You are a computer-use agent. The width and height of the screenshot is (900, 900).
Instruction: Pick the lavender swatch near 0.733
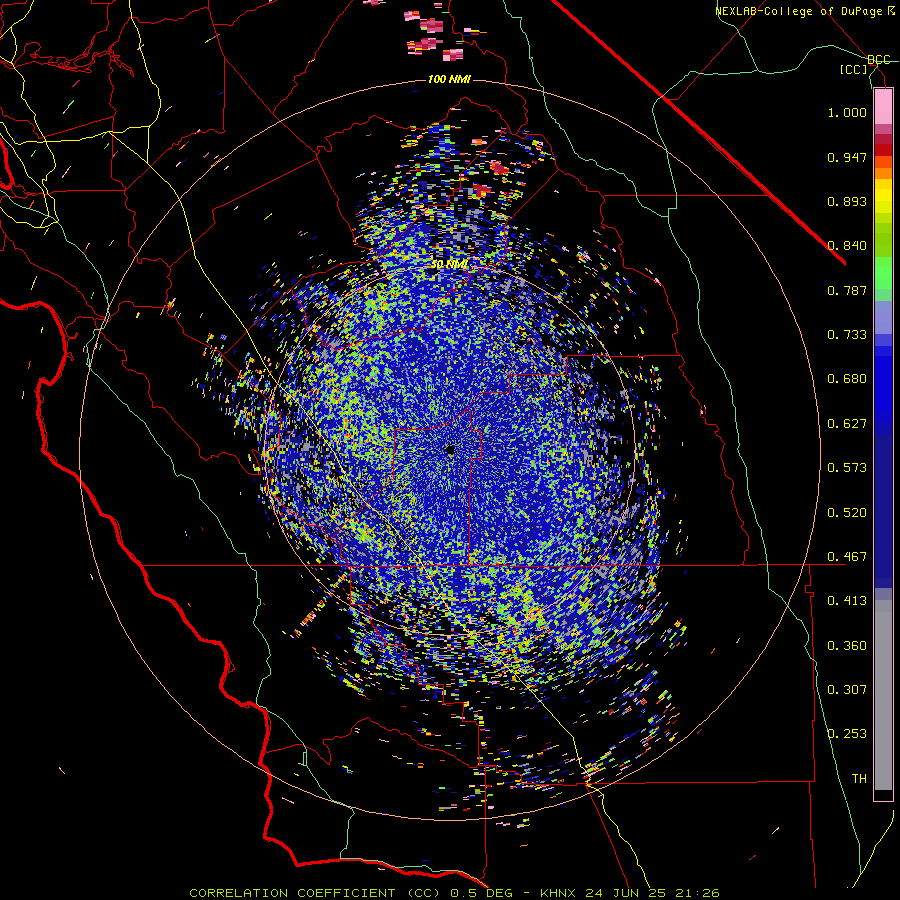883,317
